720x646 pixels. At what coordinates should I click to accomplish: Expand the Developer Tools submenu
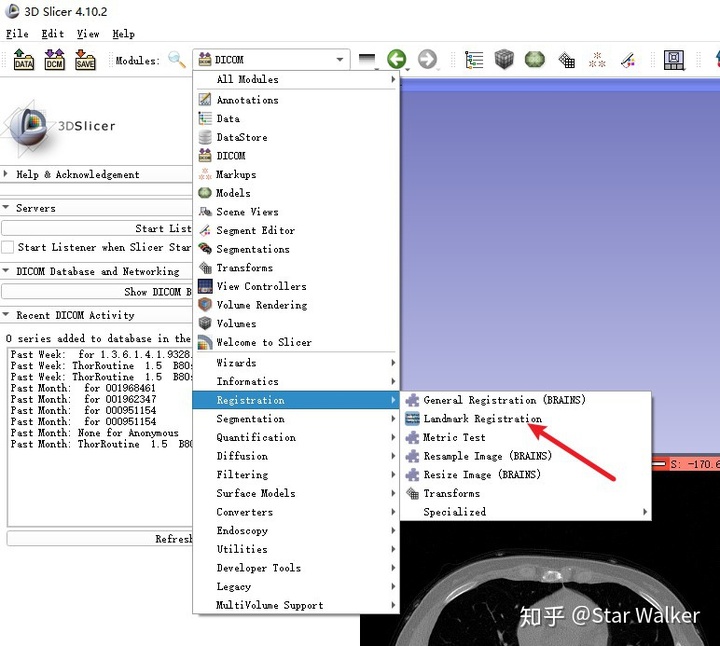click(296, 568)
